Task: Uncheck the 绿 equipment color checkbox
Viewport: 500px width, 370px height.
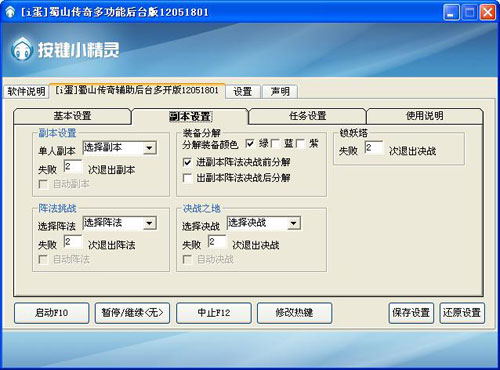Action: click(250, 144)
